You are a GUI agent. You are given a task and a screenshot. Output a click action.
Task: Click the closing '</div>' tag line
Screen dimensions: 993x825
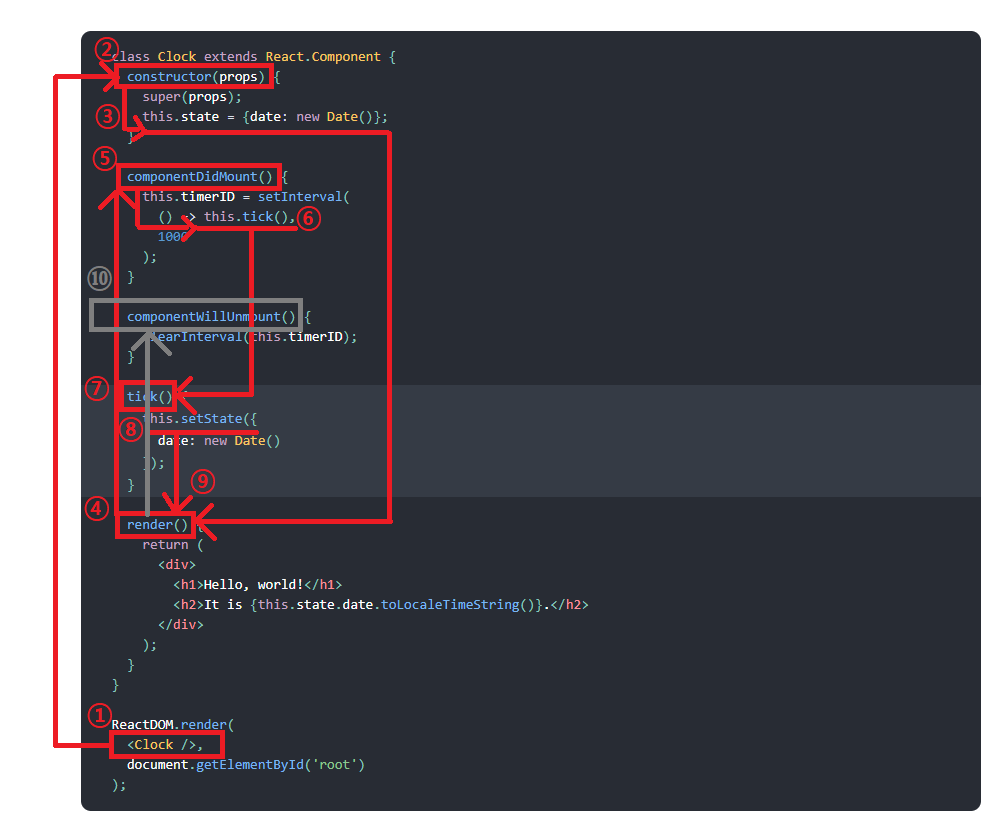point(180,625)
